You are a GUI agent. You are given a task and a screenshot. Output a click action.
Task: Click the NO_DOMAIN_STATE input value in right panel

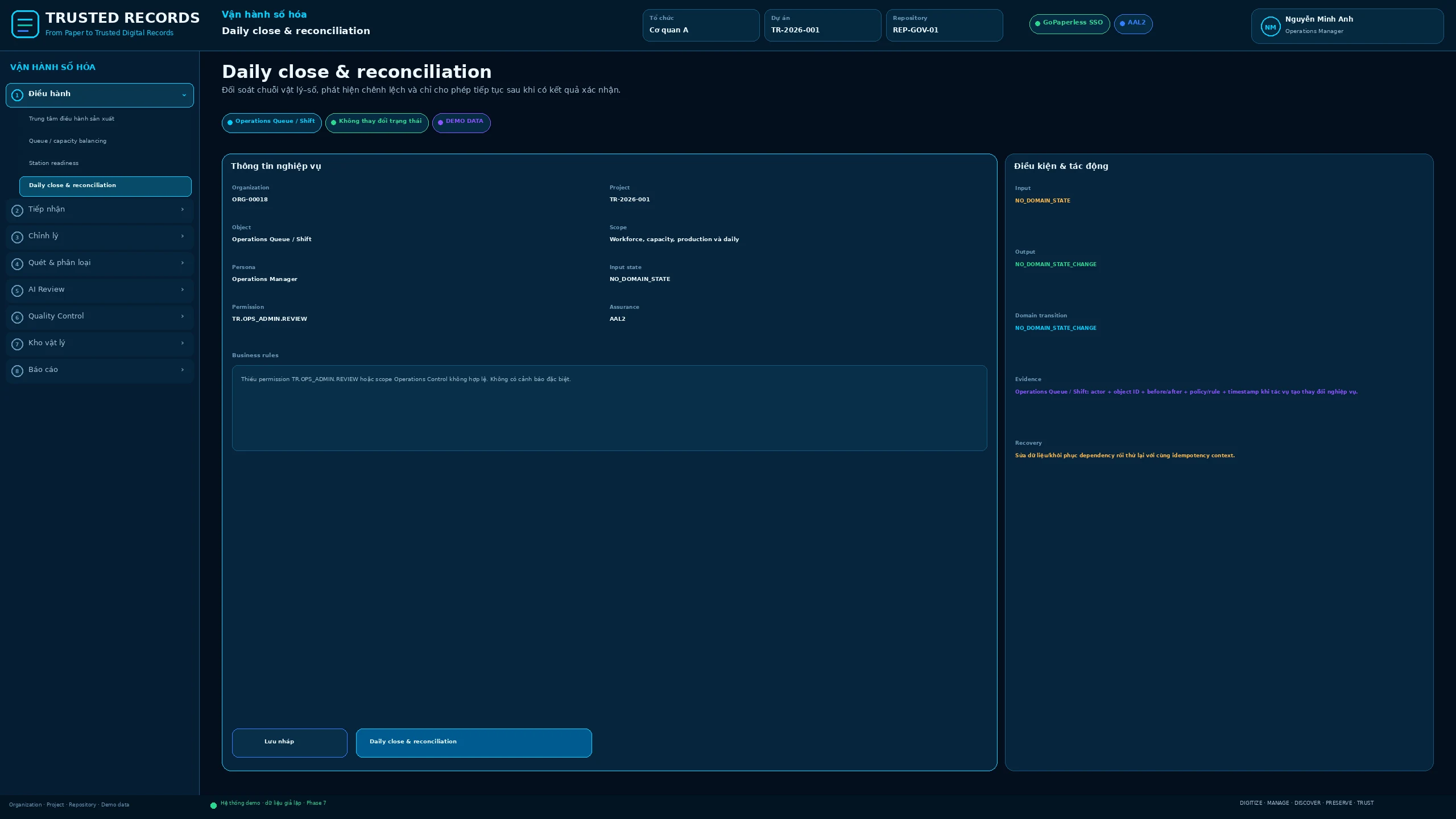point(1043,201)
